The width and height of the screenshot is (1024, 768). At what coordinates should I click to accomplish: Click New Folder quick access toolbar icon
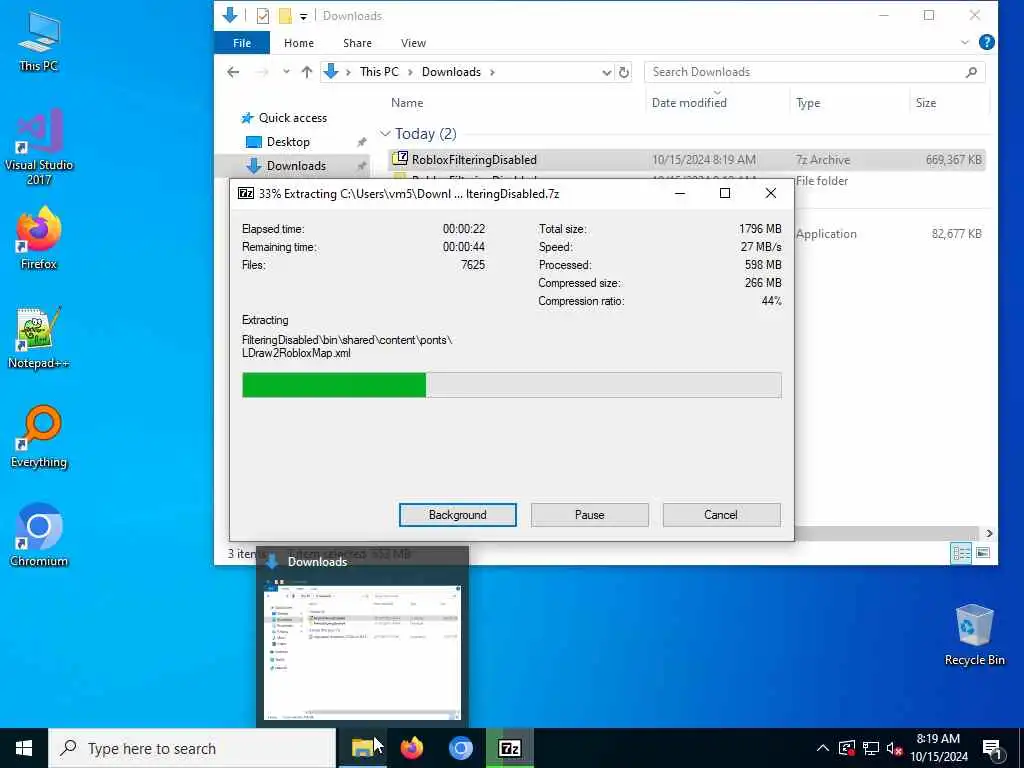[x=285, y=16]
